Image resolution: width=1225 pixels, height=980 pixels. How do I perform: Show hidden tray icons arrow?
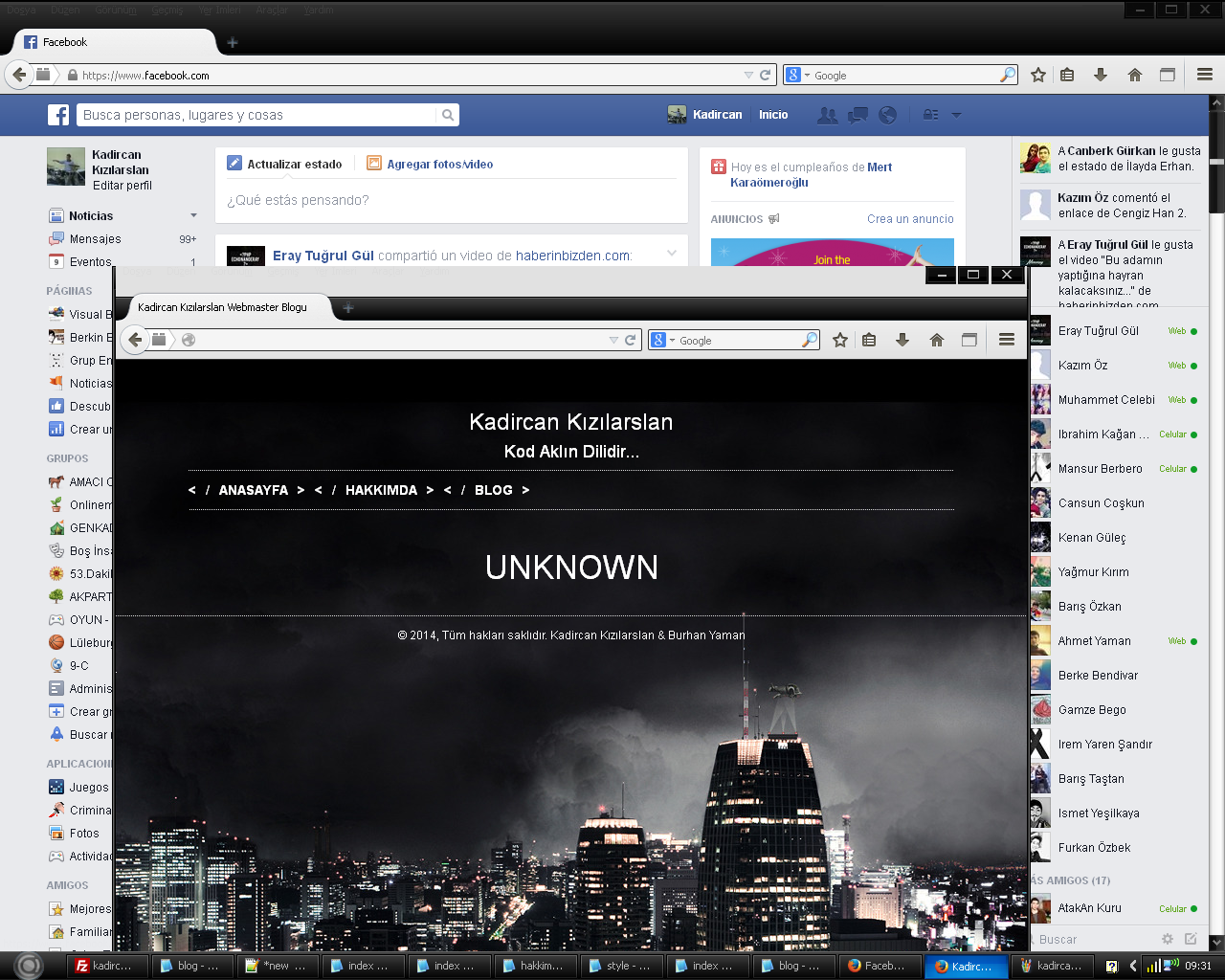(1133, 966)
